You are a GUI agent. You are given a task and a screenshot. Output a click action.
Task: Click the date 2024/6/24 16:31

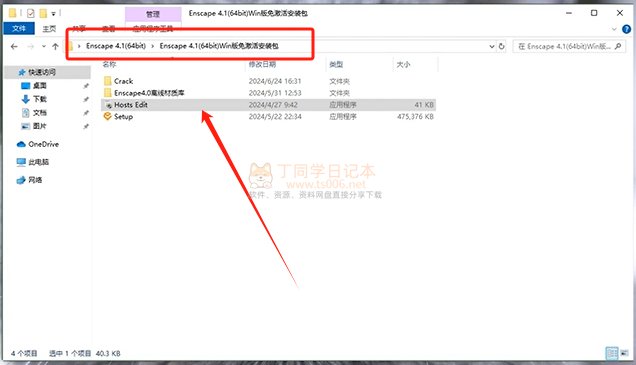(x=275, y=81)
